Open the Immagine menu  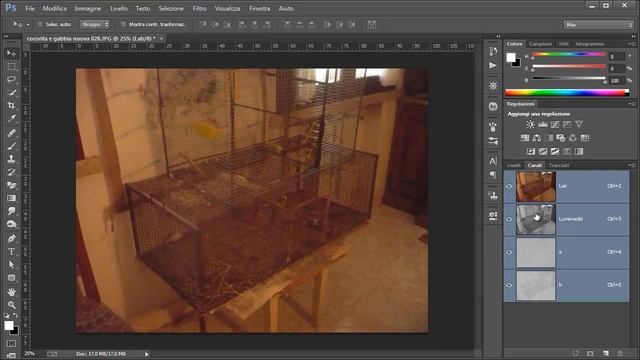click(x=87, y=8)
